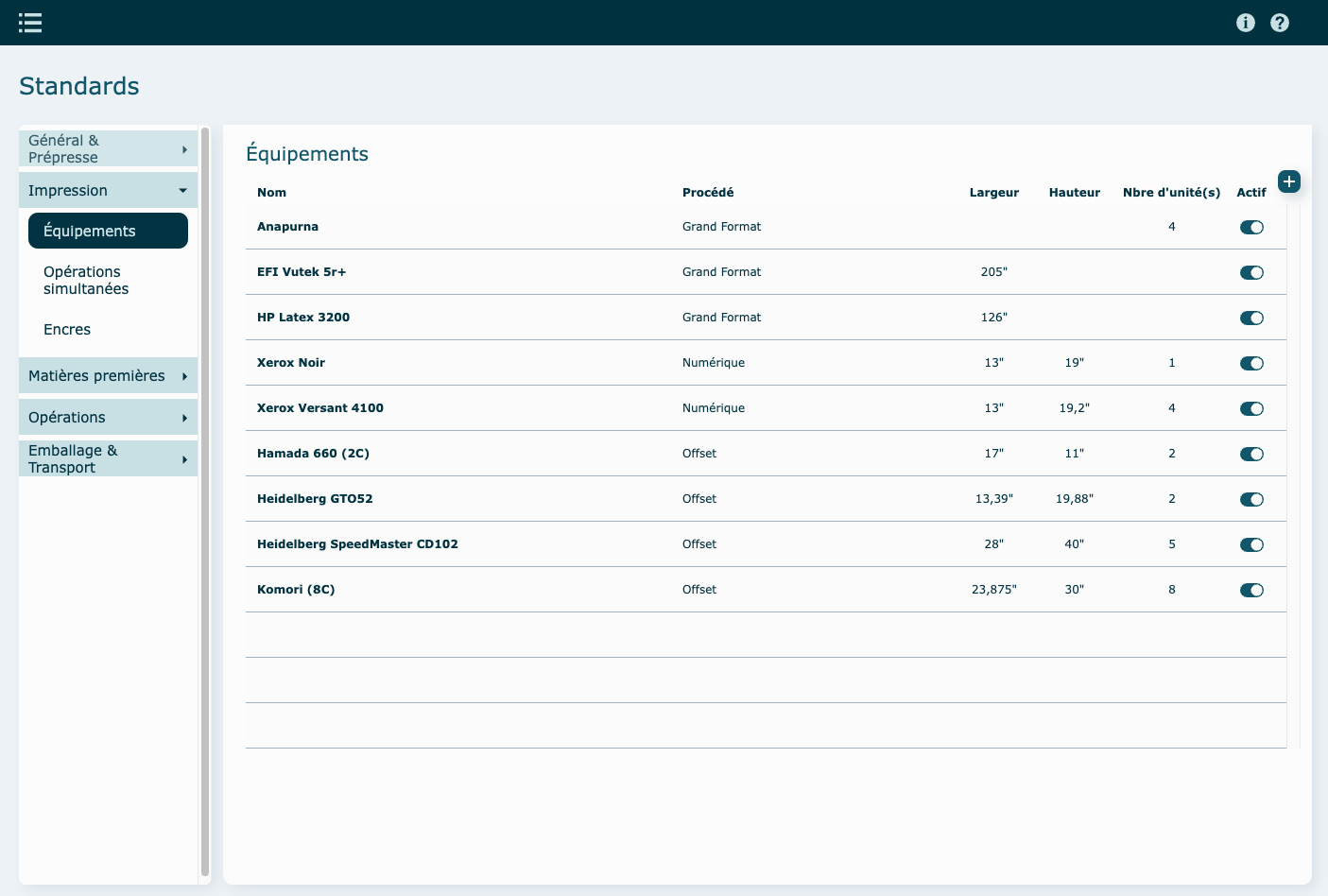Viewport: 1328px width, 896px height.
Task: Toggle HP Latex 3200 active state
Action: pos(1251,318)
